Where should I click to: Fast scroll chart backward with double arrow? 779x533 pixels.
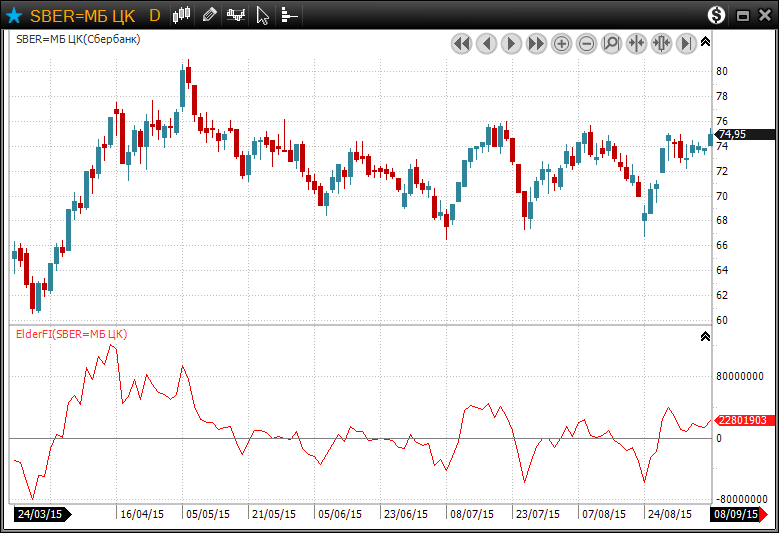(x=461, y=43)
